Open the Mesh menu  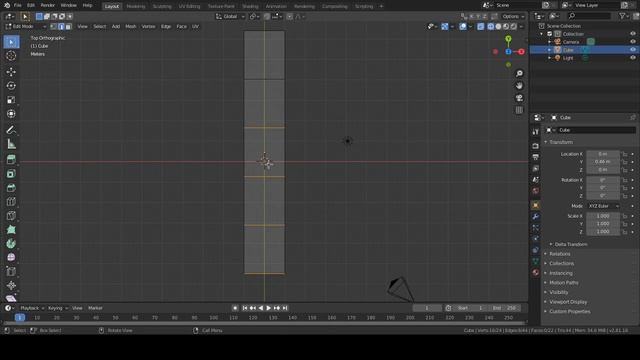pyautogui.click(x=131, y=27)
